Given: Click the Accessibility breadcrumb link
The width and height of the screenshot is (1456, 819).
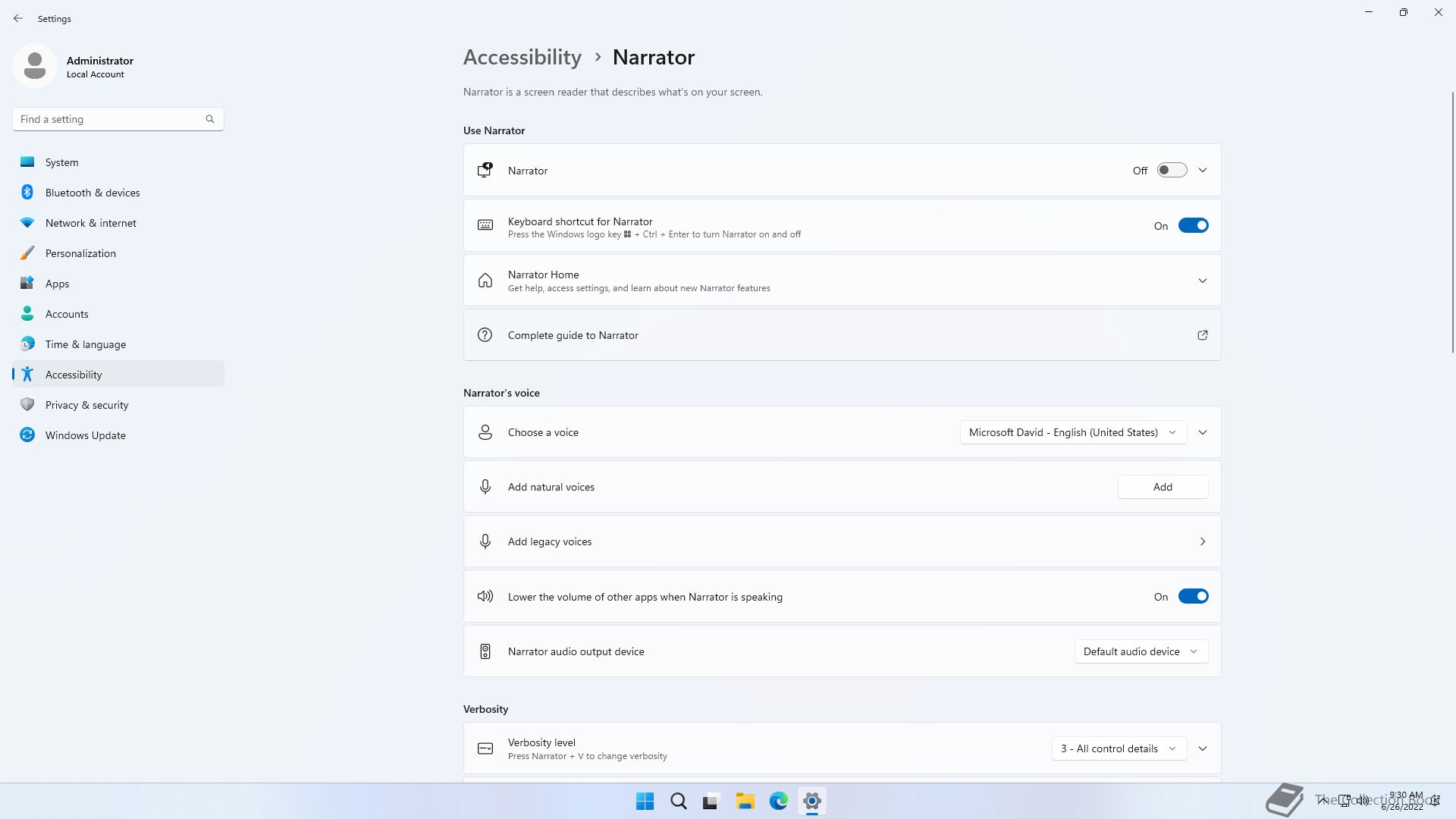Looking at the screenshot, I should coord(522,57).
